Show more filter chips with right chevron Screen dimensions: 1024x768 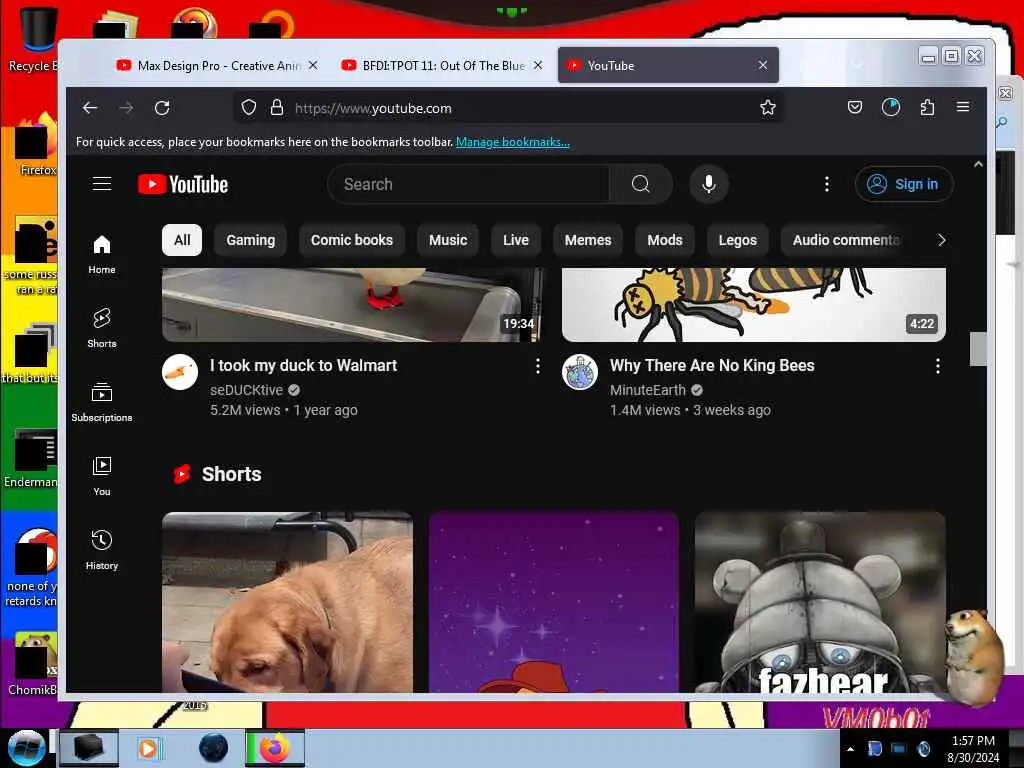(942, 240)
